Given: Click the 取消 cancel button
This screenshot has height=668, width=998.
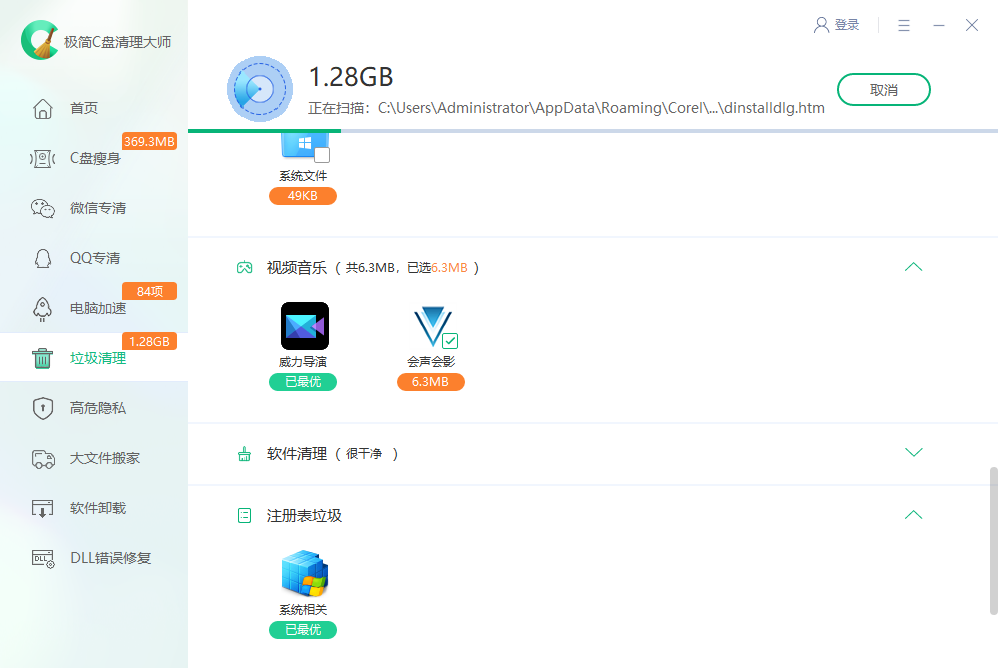Looking at the screenshot, I should pos(883,89).
